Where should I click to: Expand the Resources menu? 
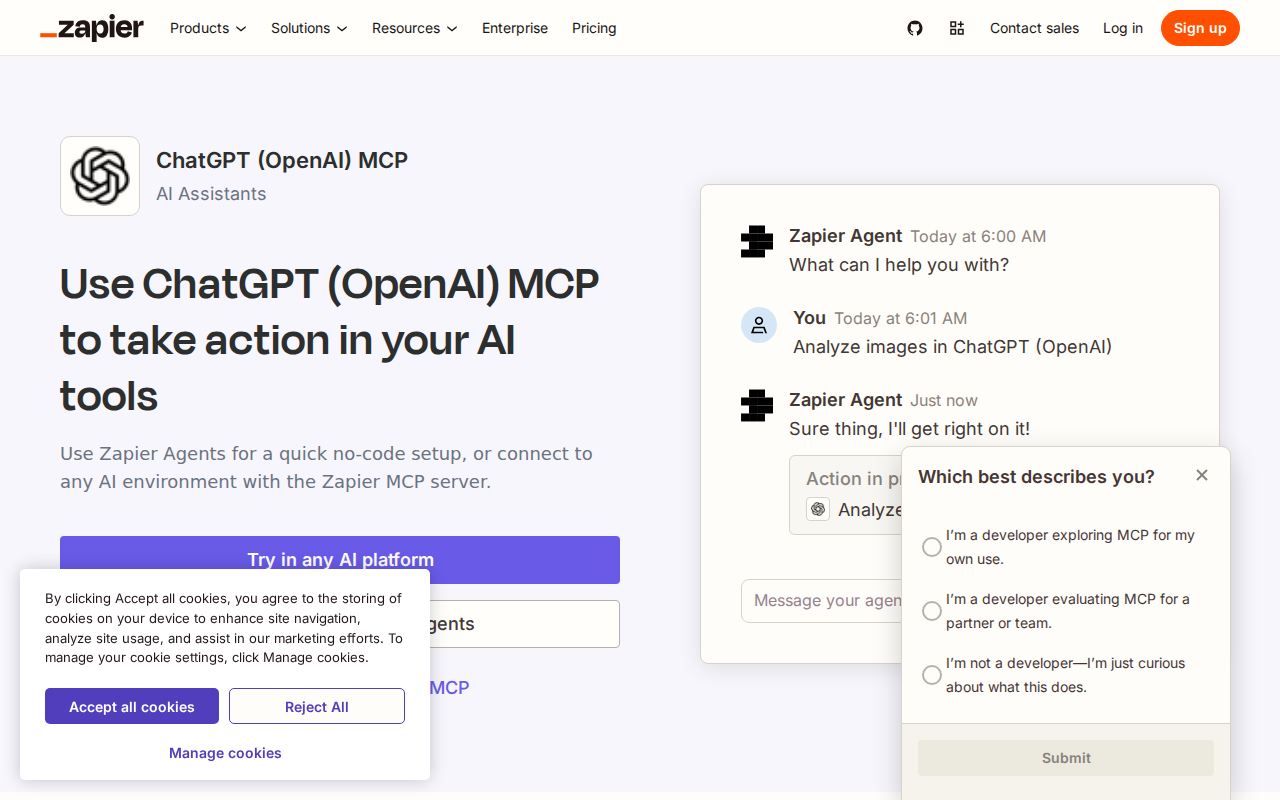click(x=414, y=28)
